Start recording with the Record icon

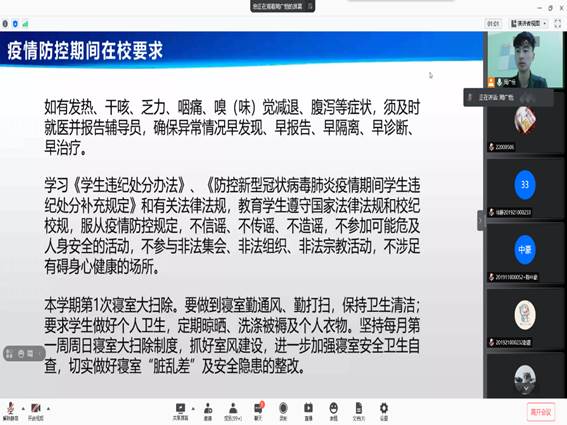pos(283,411)
